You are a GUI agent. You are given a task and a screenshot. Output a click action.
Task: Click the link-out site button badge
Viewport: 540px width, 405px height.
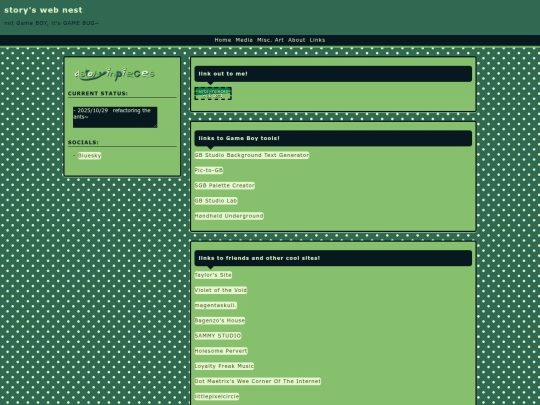pyautogui.click(x=213, y=93)
